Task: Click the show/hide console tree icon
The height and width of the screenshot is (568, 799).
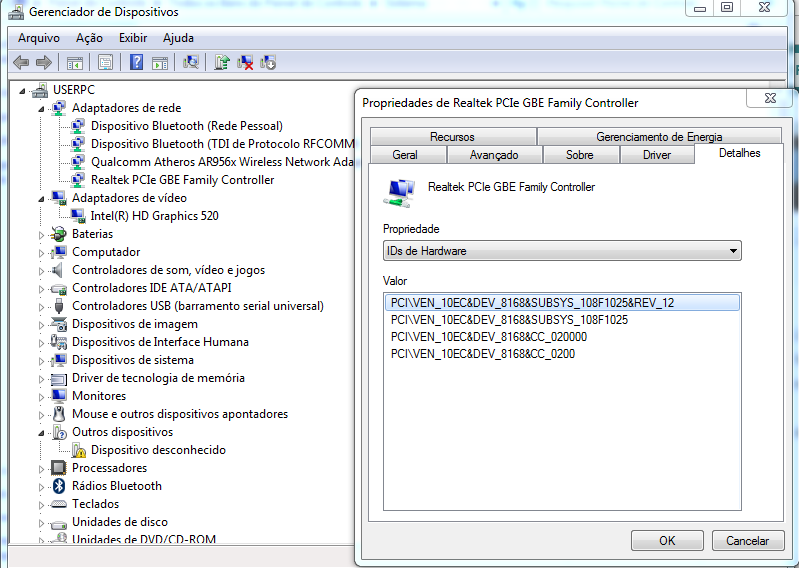Action: 74,63
